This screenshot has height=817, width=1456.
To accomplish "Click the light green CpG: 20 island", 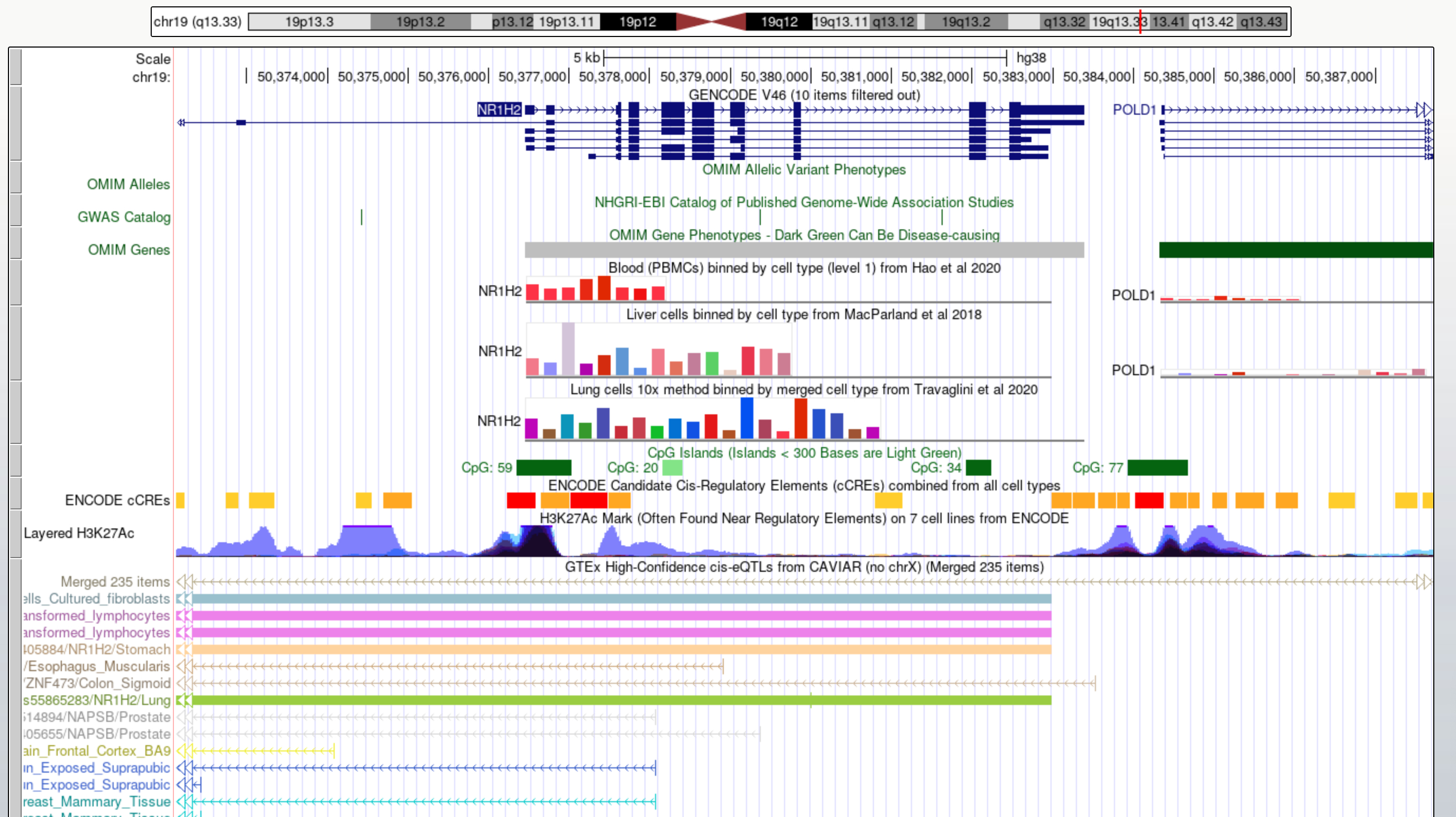I will tap(672, 468).
